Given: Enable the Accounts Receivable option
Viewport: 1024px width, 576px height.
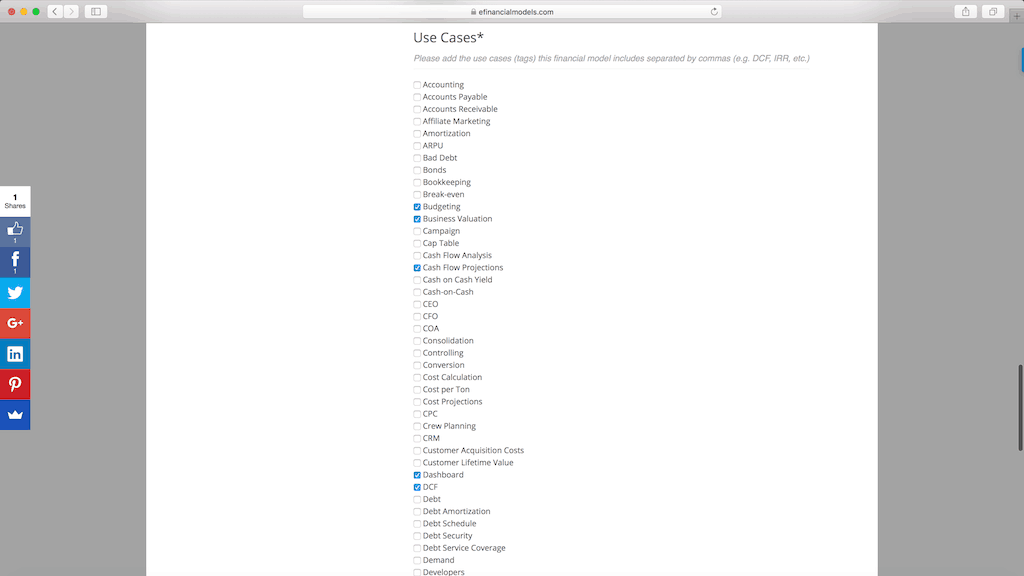Looking at the screenshot, I should coord(417,109).
